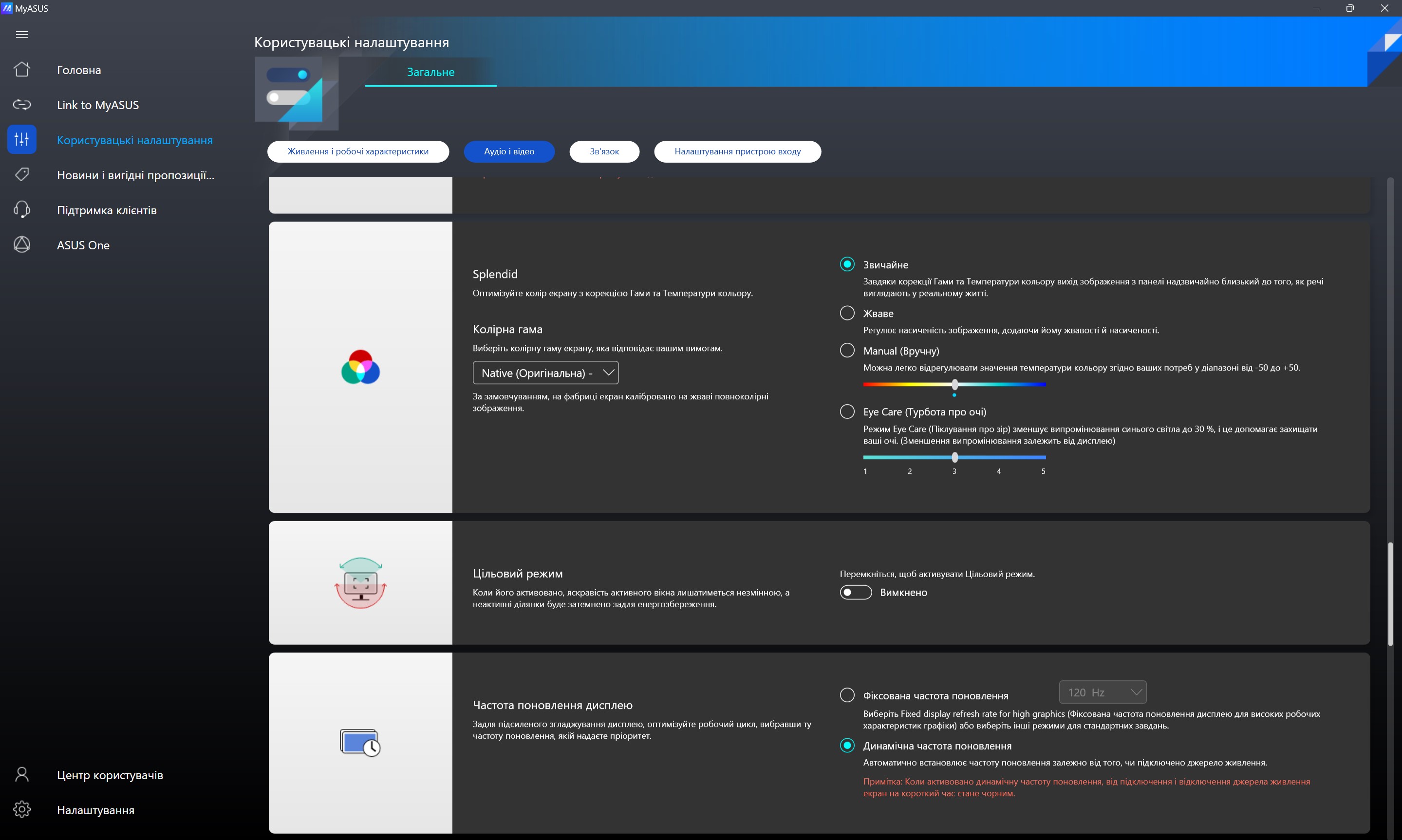Select Eye Care radio option
Image resolution: width=1402 pixels, height=840 pixels.
click(847, 411)
